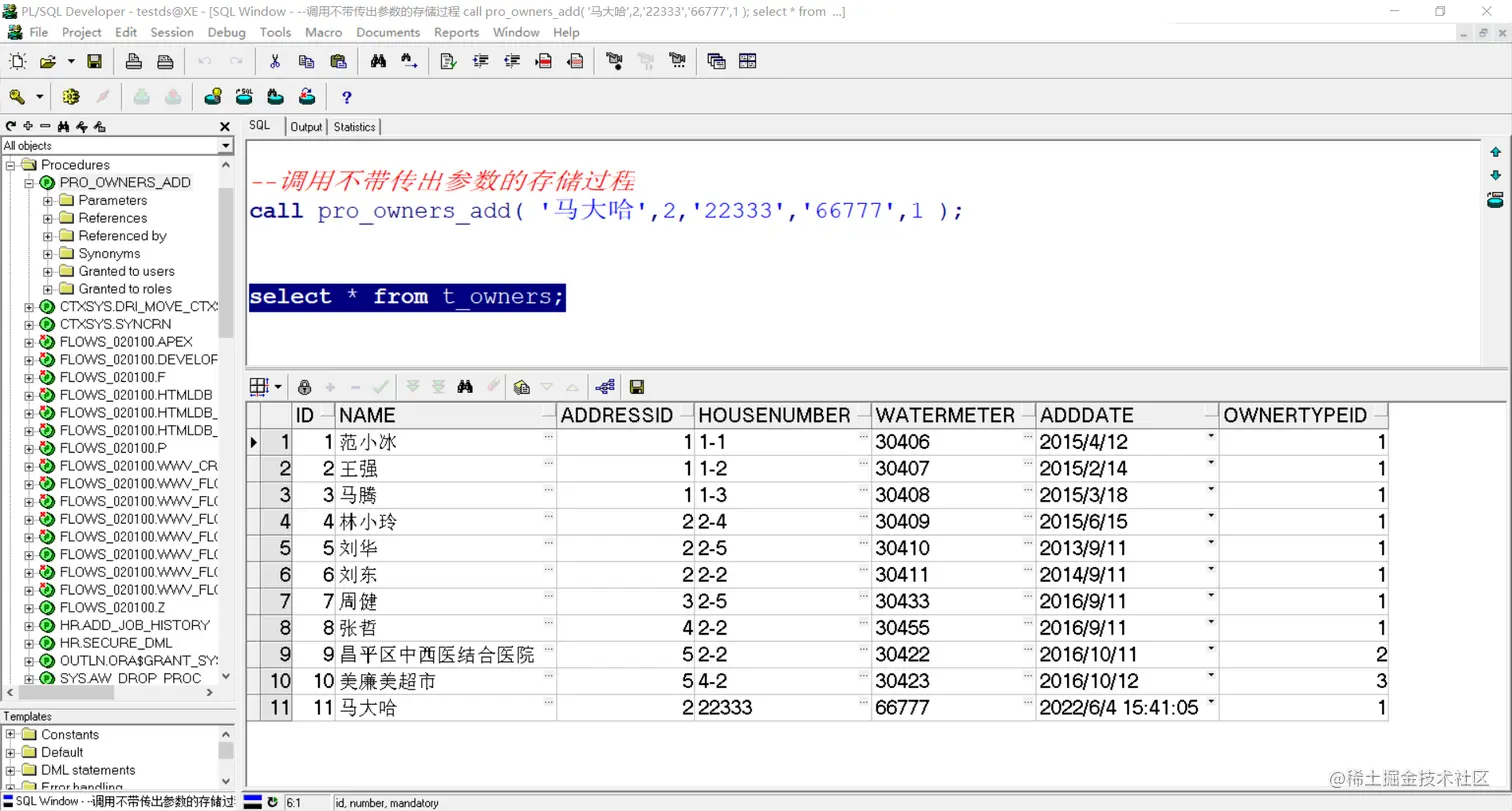This screenshot has height=811, width=1512.
Task: Open the Log on key dropdown arrow
Action: click(x=40, y=97)
